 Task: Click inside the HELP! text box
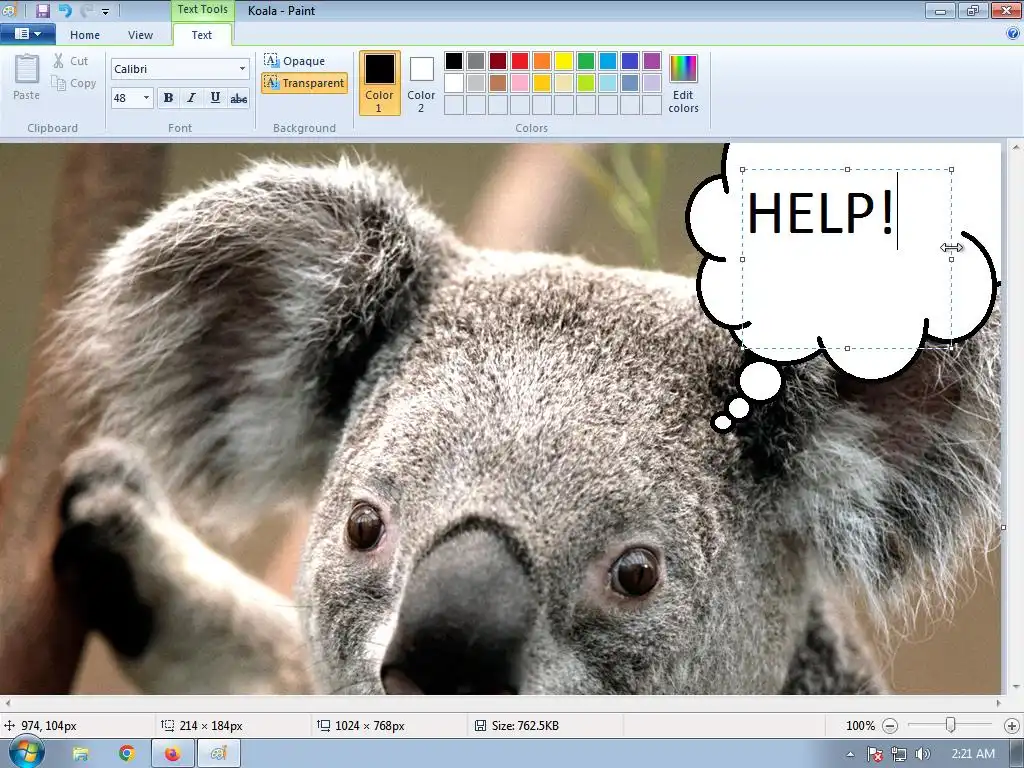pos(847,259)
